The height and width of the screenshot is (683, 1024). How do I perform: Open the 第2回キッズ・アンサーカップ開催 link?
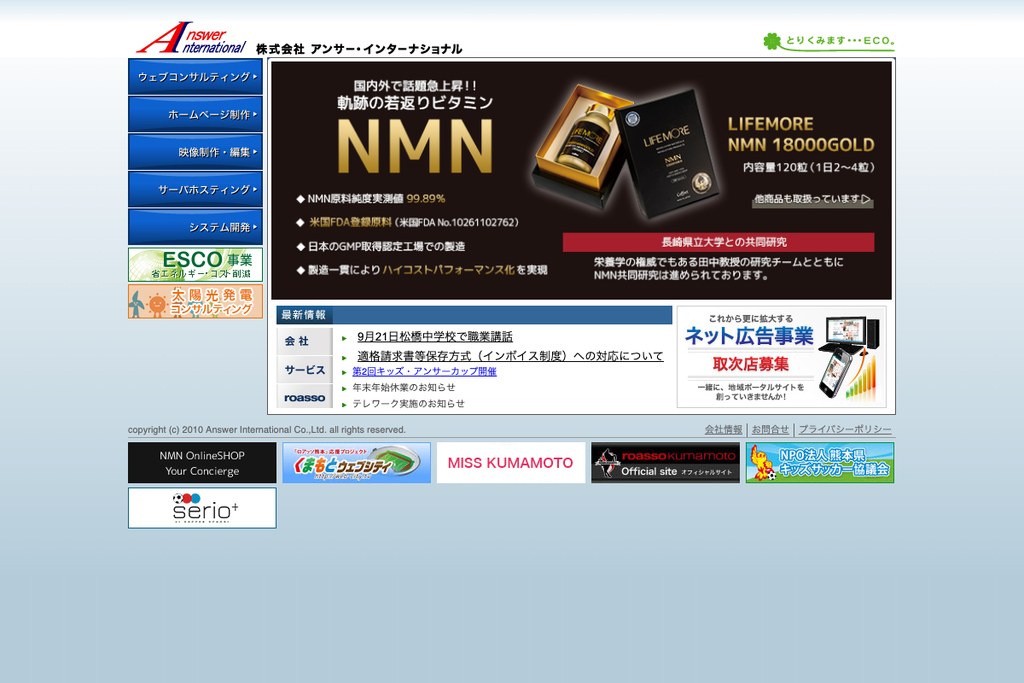[424, 372]
